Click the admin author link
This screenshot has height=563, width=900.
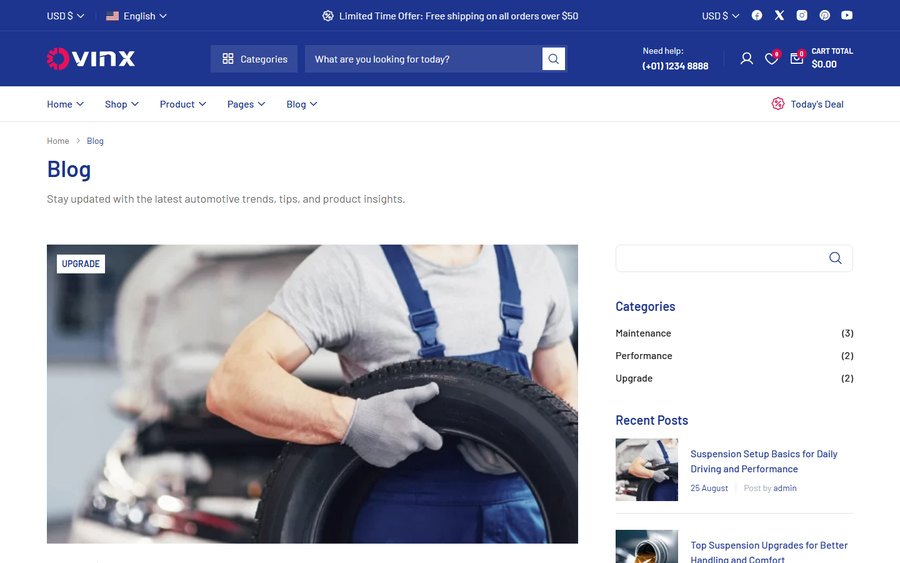[785, 488]
